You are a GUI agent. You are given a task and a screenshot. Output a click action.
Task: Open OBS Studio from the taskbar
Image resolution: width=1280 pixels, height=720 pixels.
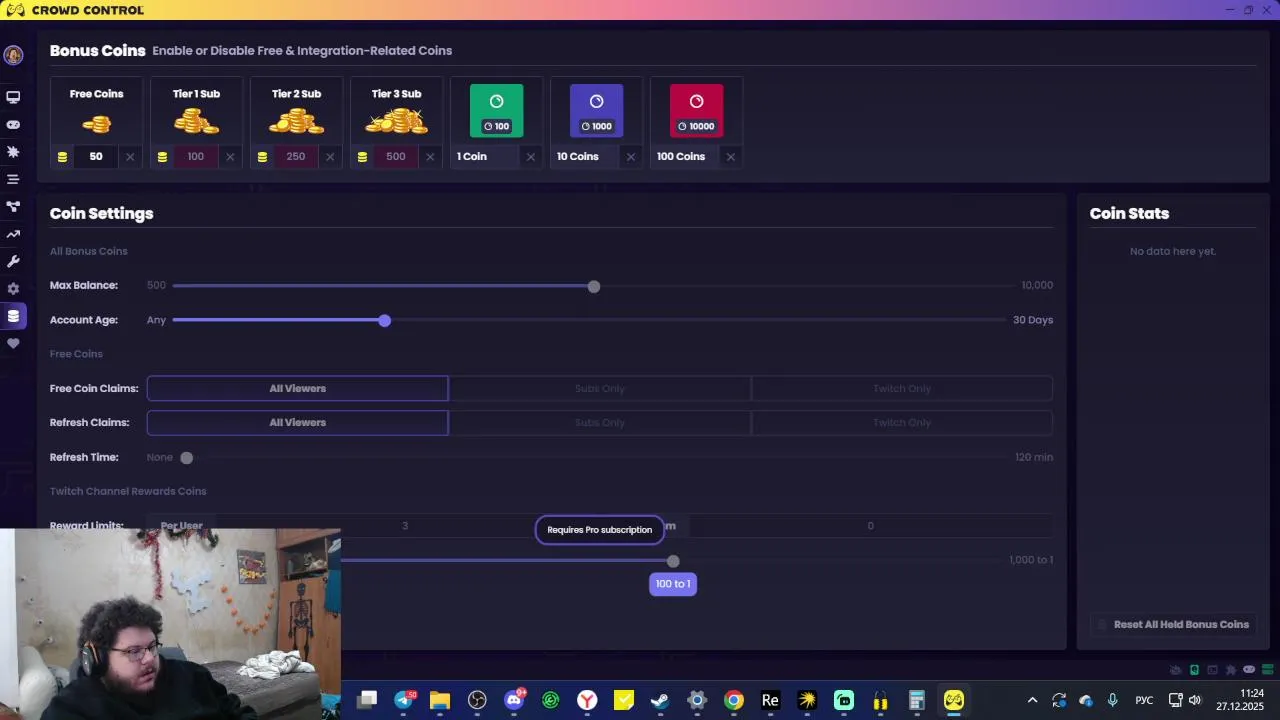[477, 700]
